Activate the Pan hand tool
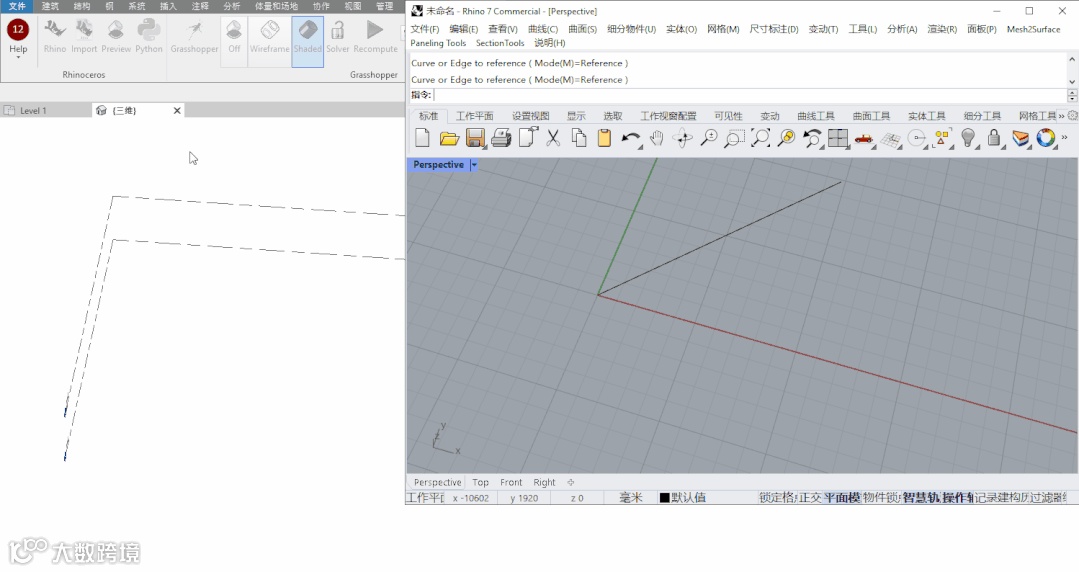 [x=656, y=138]
